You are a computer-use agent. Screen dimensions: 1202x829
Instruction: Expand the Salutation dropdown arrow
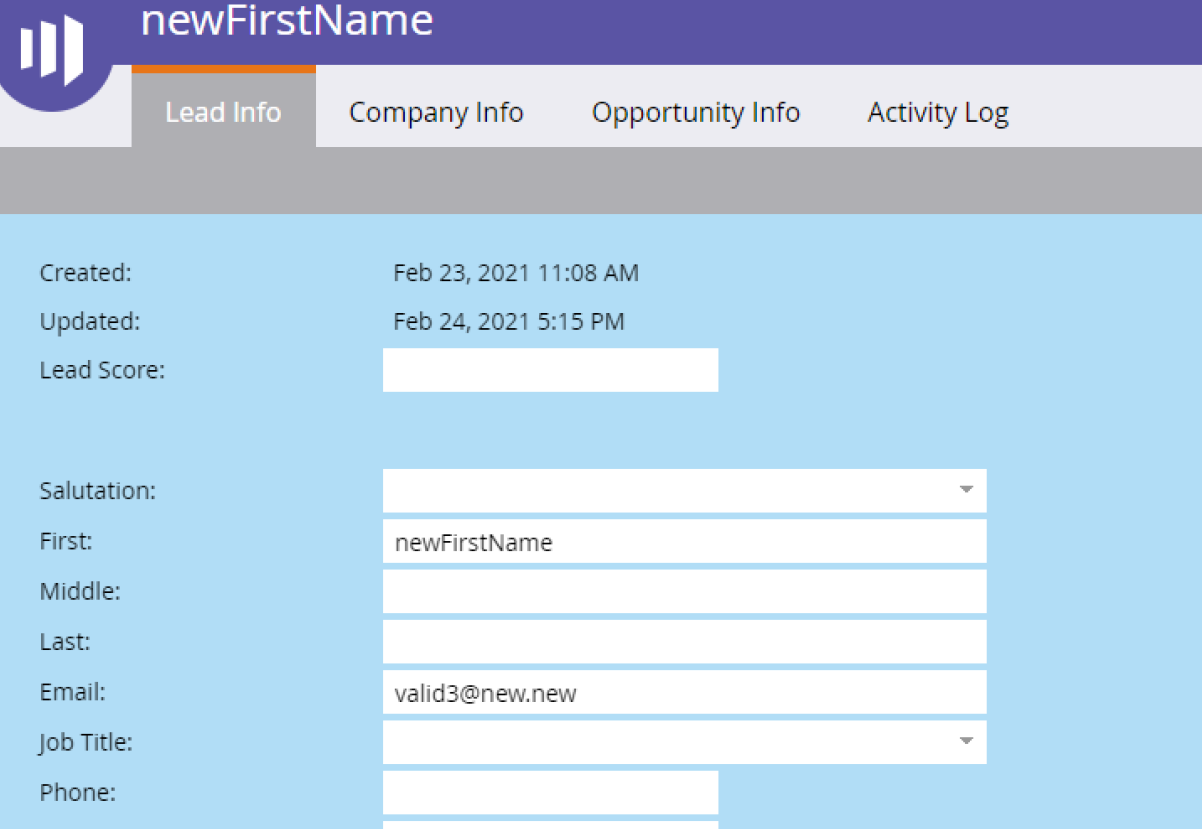click(966, 490)
